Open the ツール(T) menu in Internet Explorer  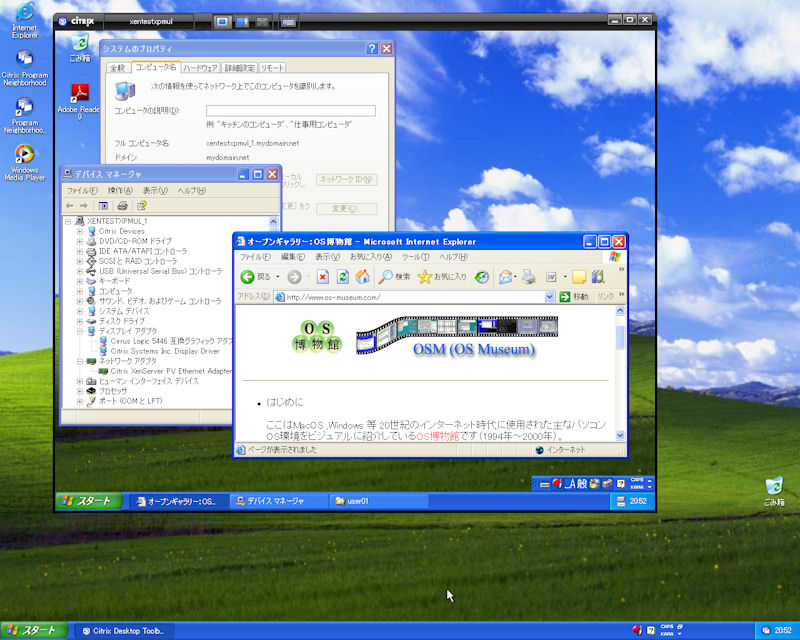click(x=415, y=257)
